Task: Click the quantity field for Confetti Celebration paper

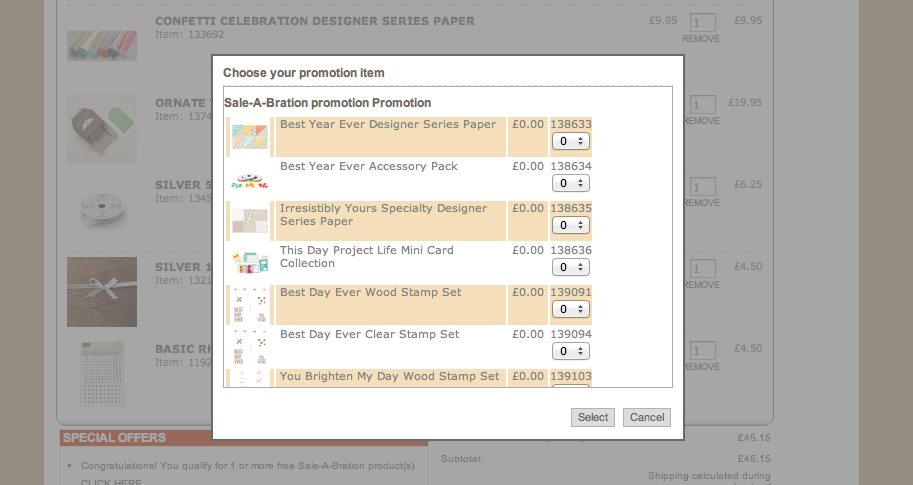Action: (x=702, y=23)
